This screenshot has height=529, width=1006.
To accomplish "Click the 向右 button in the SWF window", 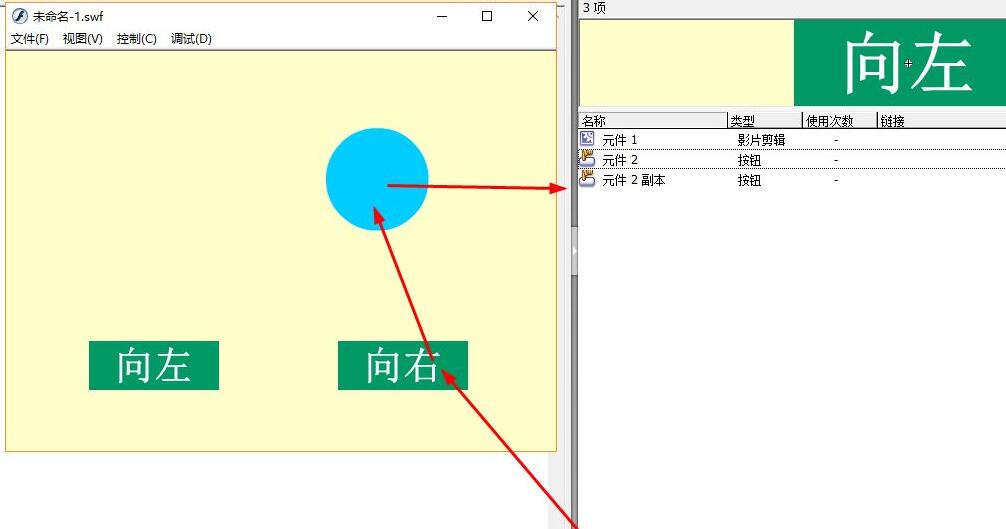I will point(403,365).
